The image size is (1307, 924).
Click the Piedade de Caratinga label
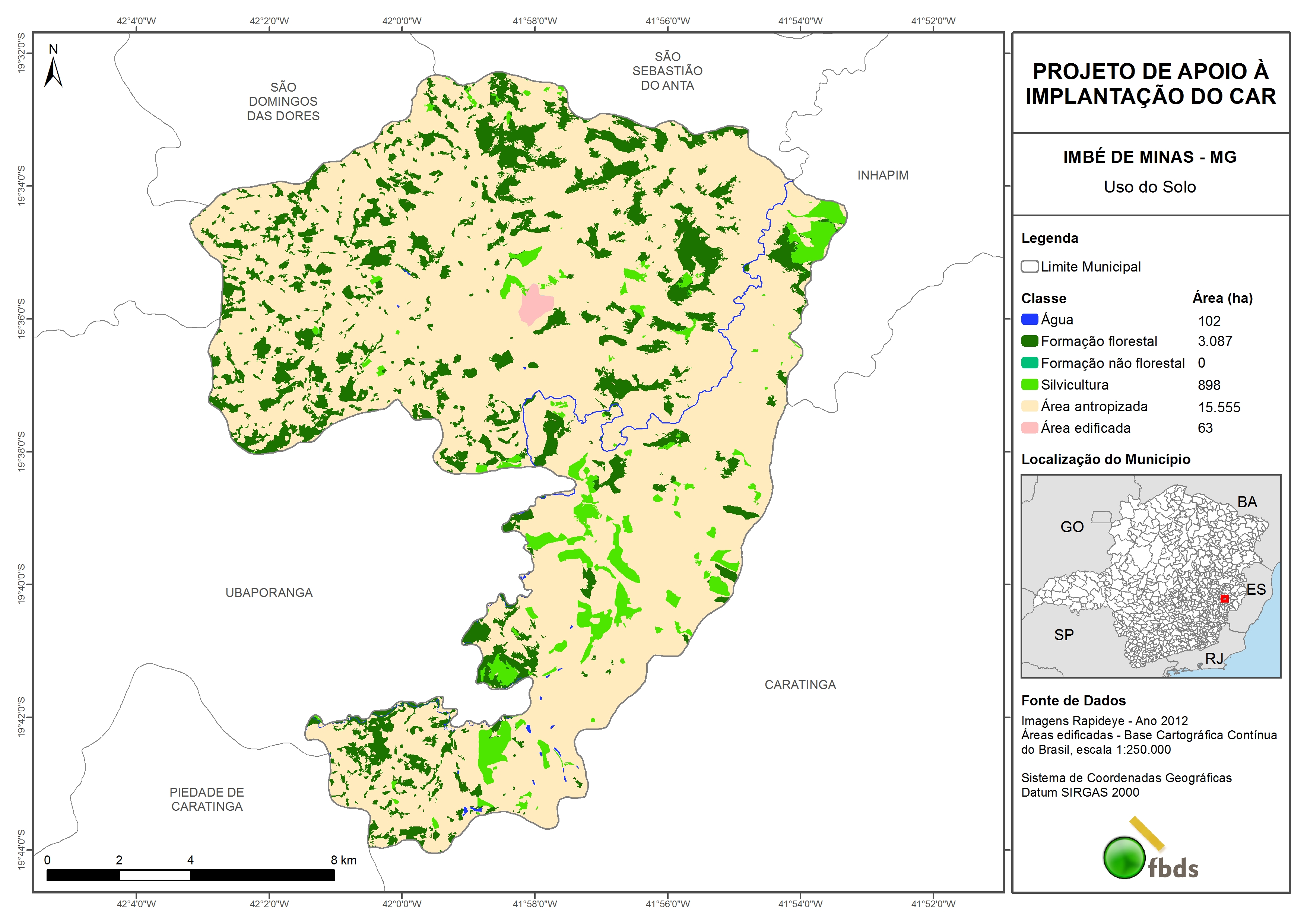tap(207, 799)
